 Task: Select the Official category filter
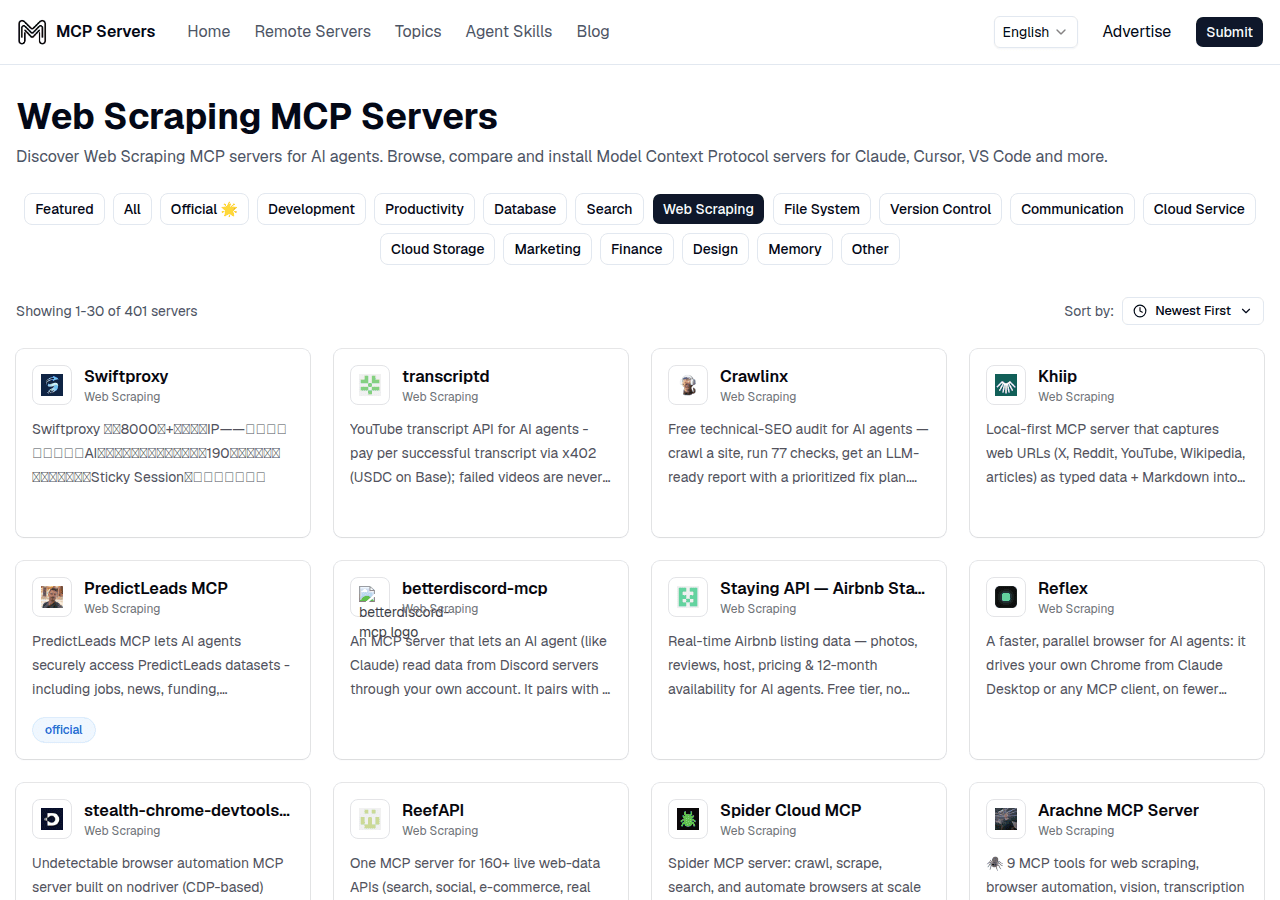click(x=204, y=209)
